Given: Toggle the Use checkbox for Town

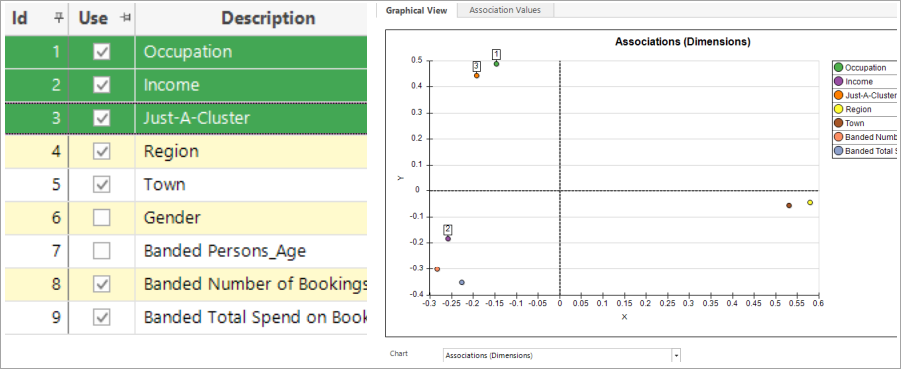Looking at the screenshot, I should pyautogui.click(x=102, y=185).
